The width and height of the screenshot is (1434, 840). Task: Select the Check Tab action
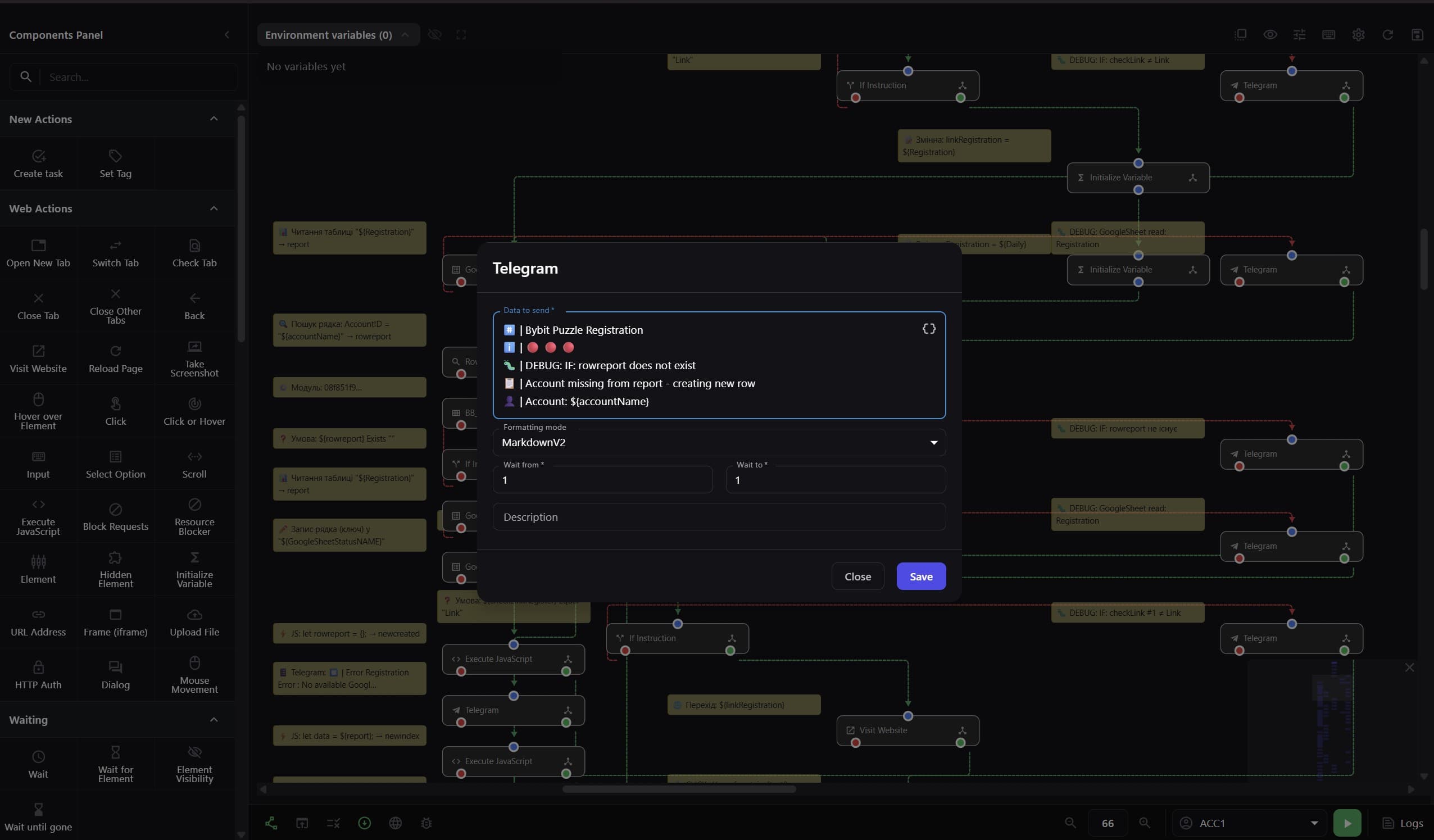[x=194, y=253]
